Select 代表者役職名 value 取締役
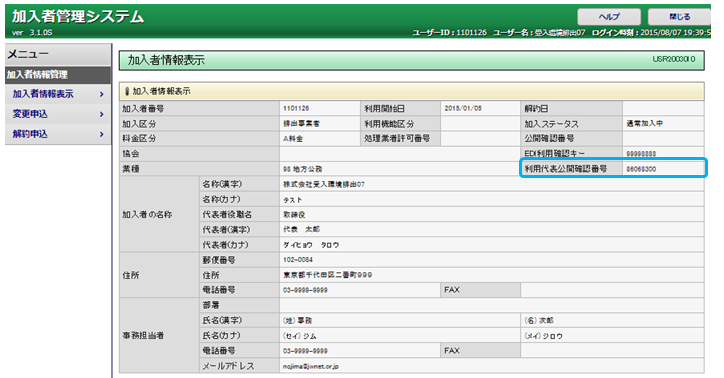 [294, 215]
